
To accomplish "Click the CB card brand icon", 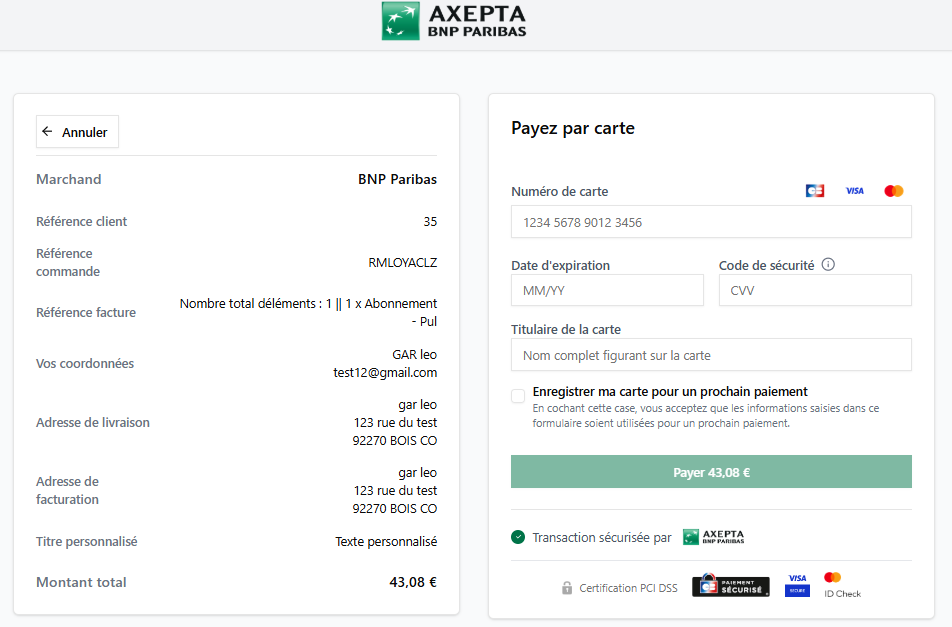I will coord(815,191).
